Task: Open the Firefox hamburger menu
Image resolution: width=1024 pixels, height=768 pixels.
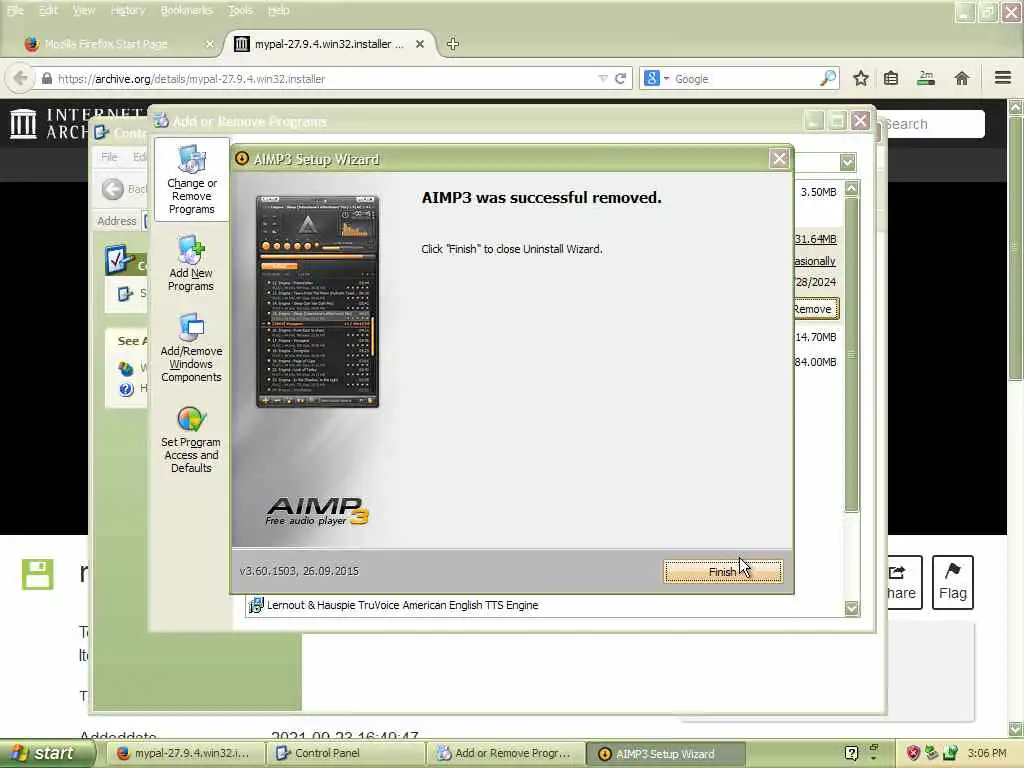Action: pos(1003,78)
